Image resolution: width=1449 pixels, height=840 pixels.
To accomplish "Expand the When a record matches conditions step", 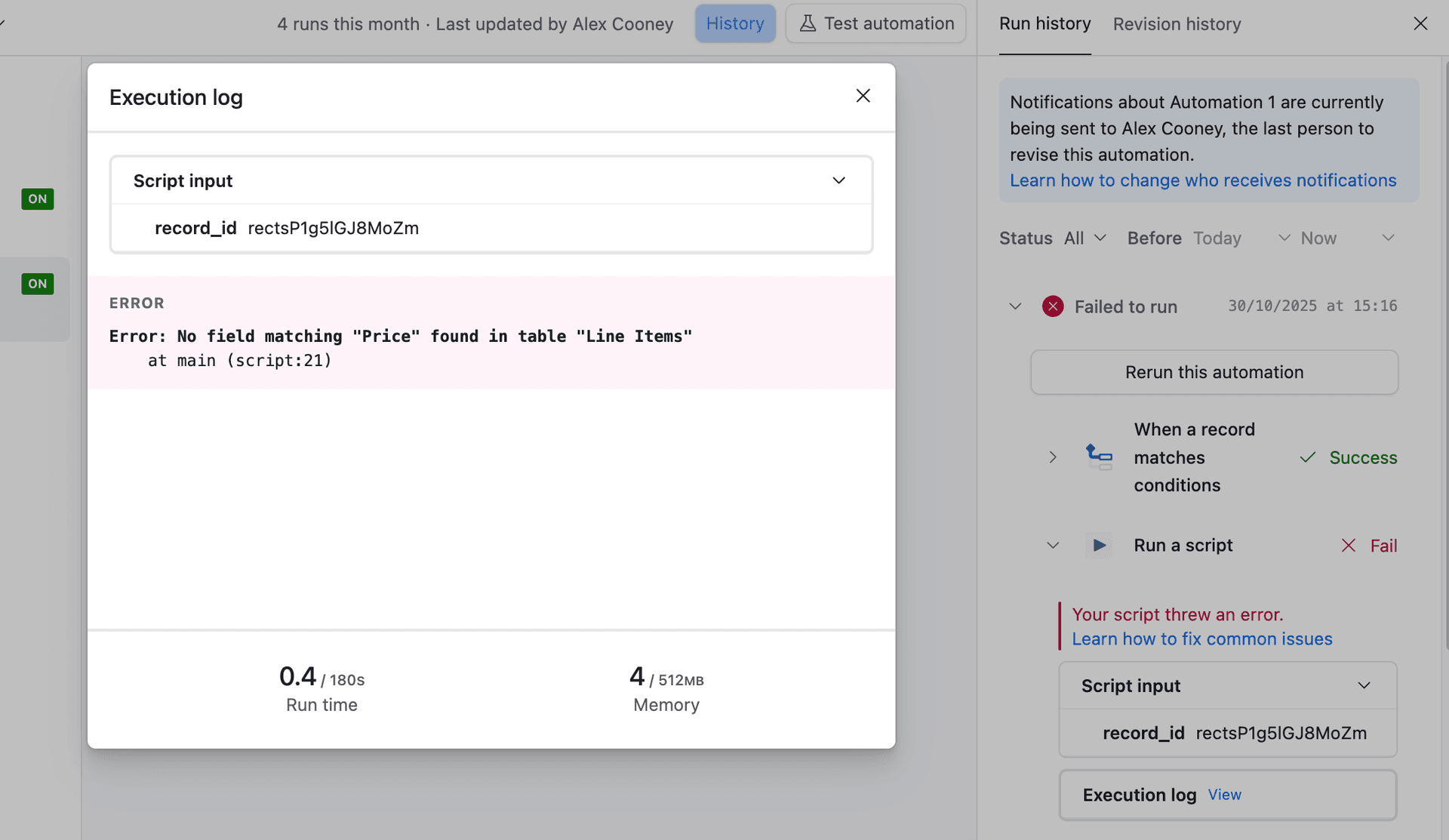I will [x=1053, y=457].
